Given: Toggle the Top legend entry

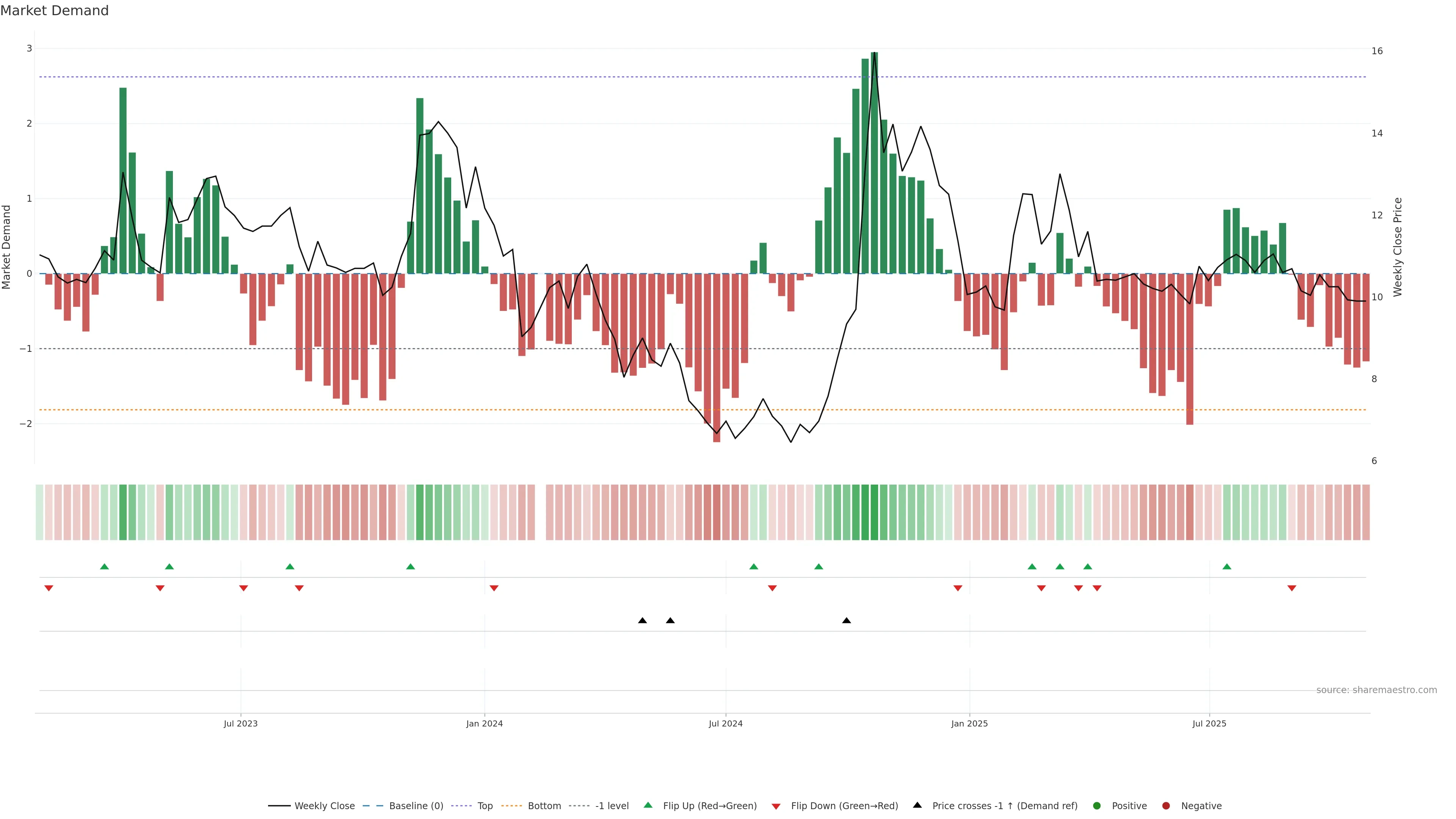Looking at the screenshot, I should pyautogui.click(x=485, y=806).
